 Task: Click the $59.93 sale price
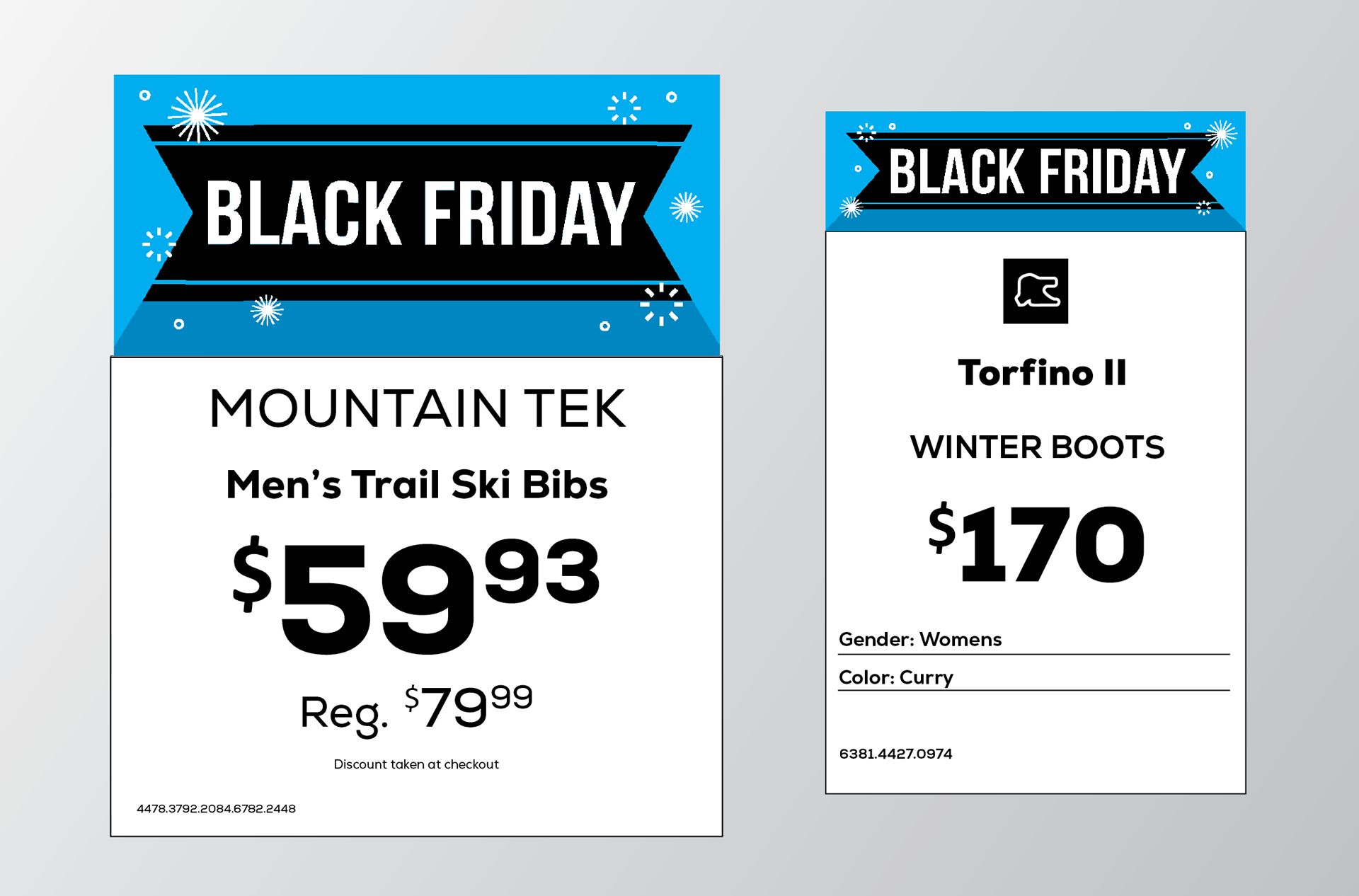[x=416, y=595]
